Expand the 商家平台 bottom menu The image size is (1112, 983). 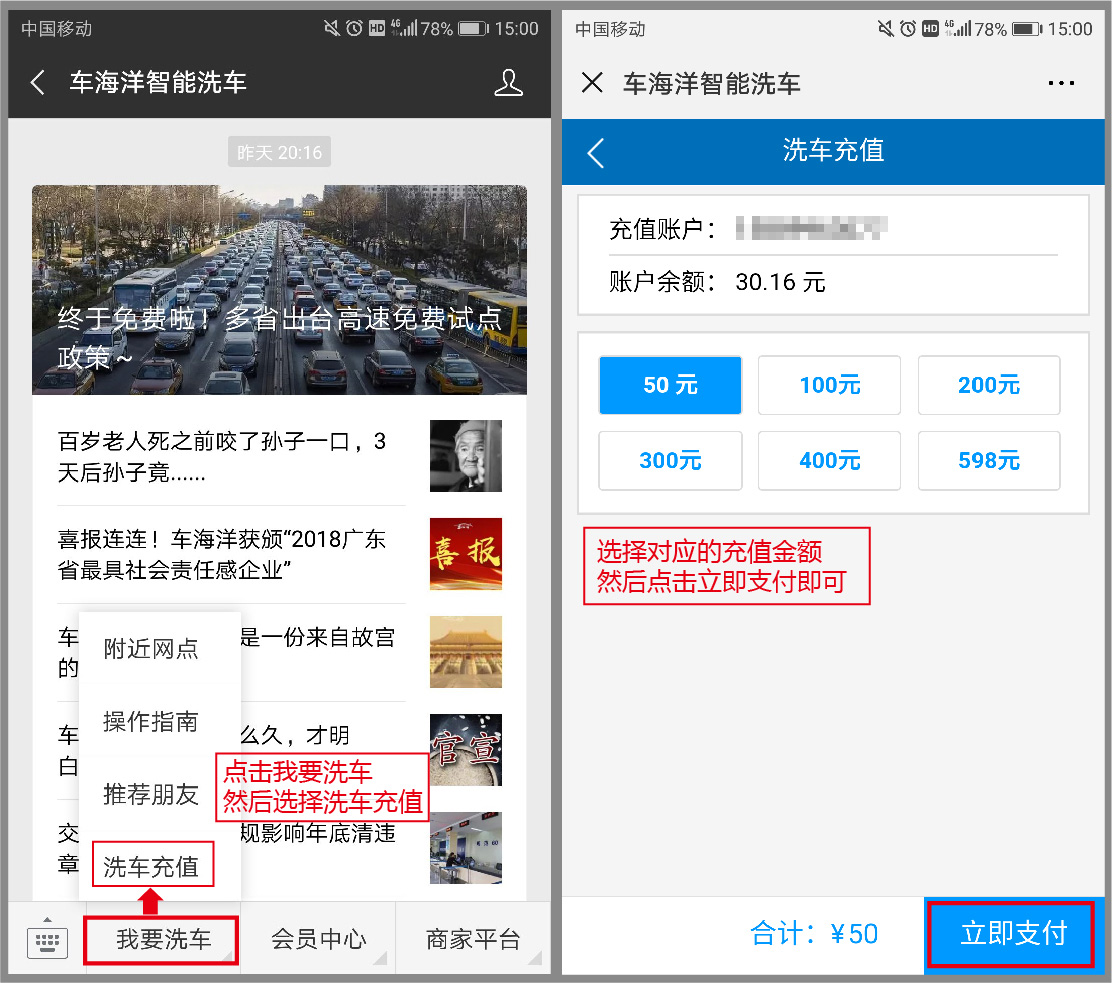(x=473, y=940)
